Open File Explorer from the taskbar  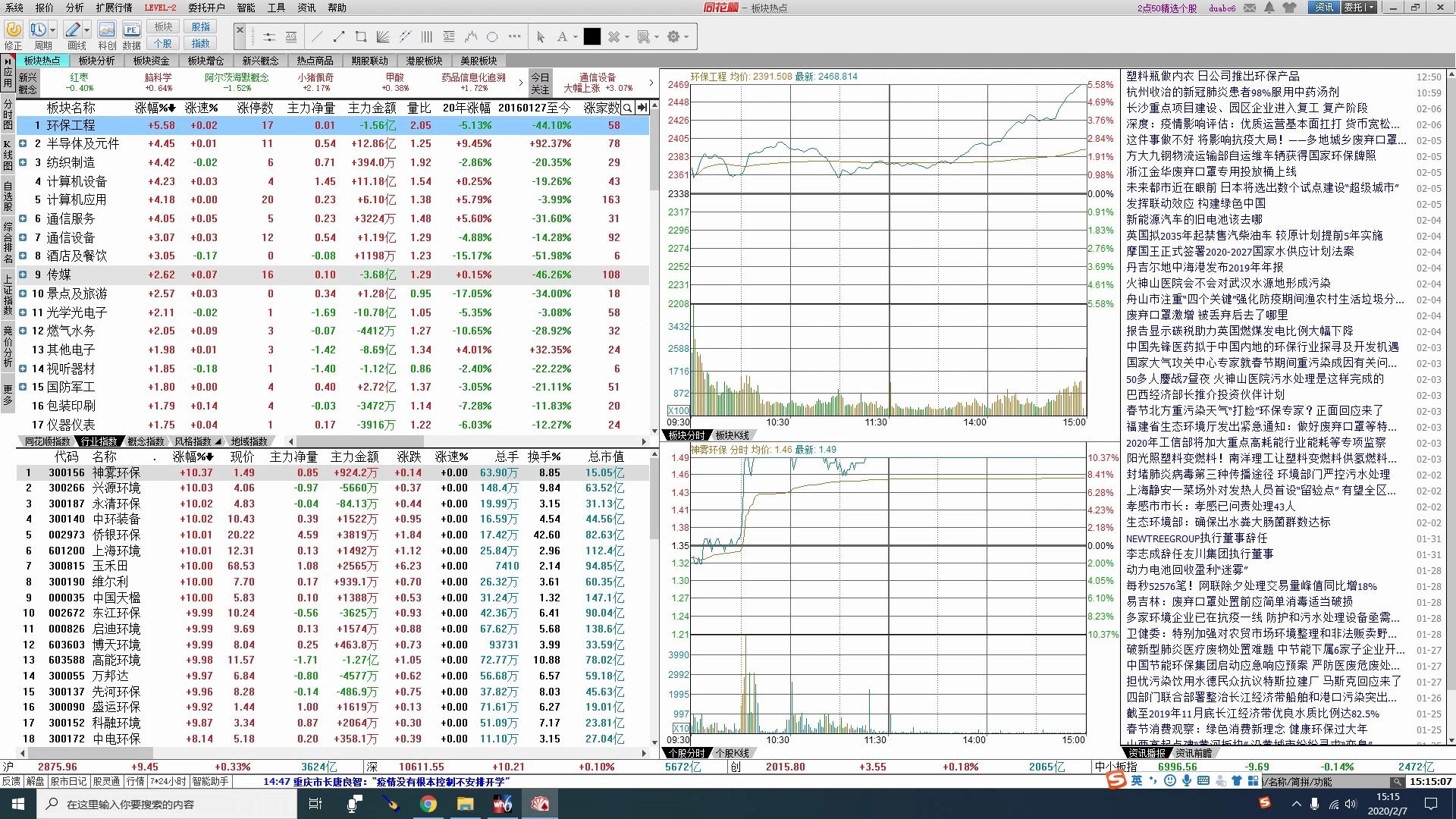point(465,804)
